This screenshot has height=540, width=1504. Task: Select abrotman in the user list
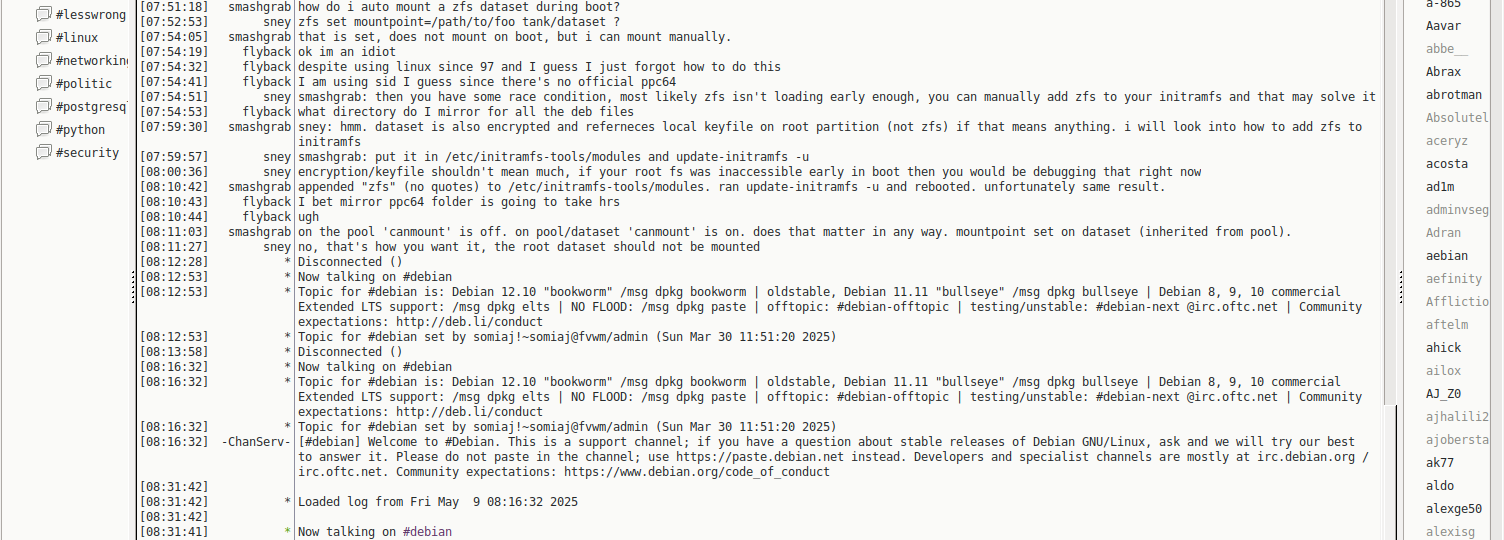pos(1454,95)
